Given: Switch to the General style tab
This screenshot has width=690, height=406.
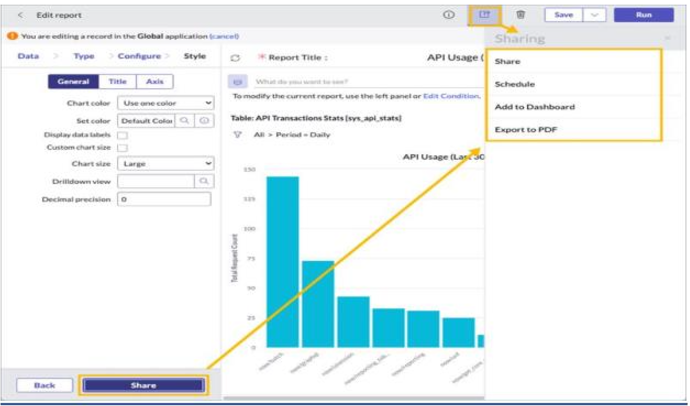Looking at the screenshot, I should click(73, 81).
